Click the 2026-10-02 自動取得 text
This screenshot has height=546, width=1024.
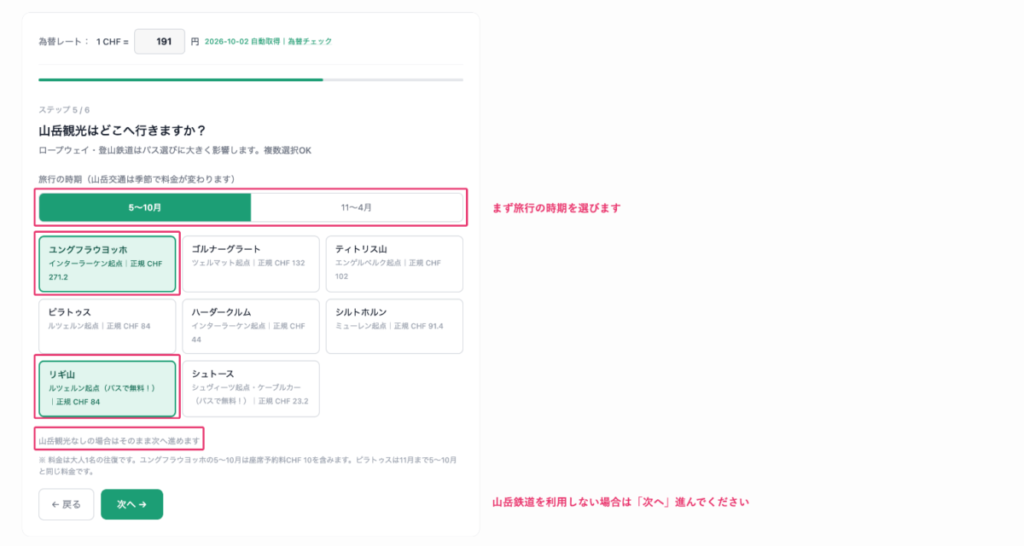[242, 41]
